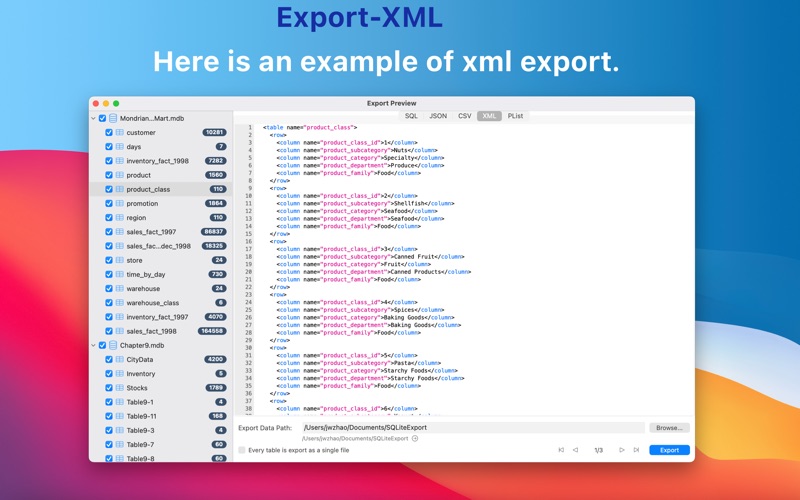The width and height of the screenshot is (800, 500).
Task: Click the table icon beside region
Action: (x=119, y=217)
